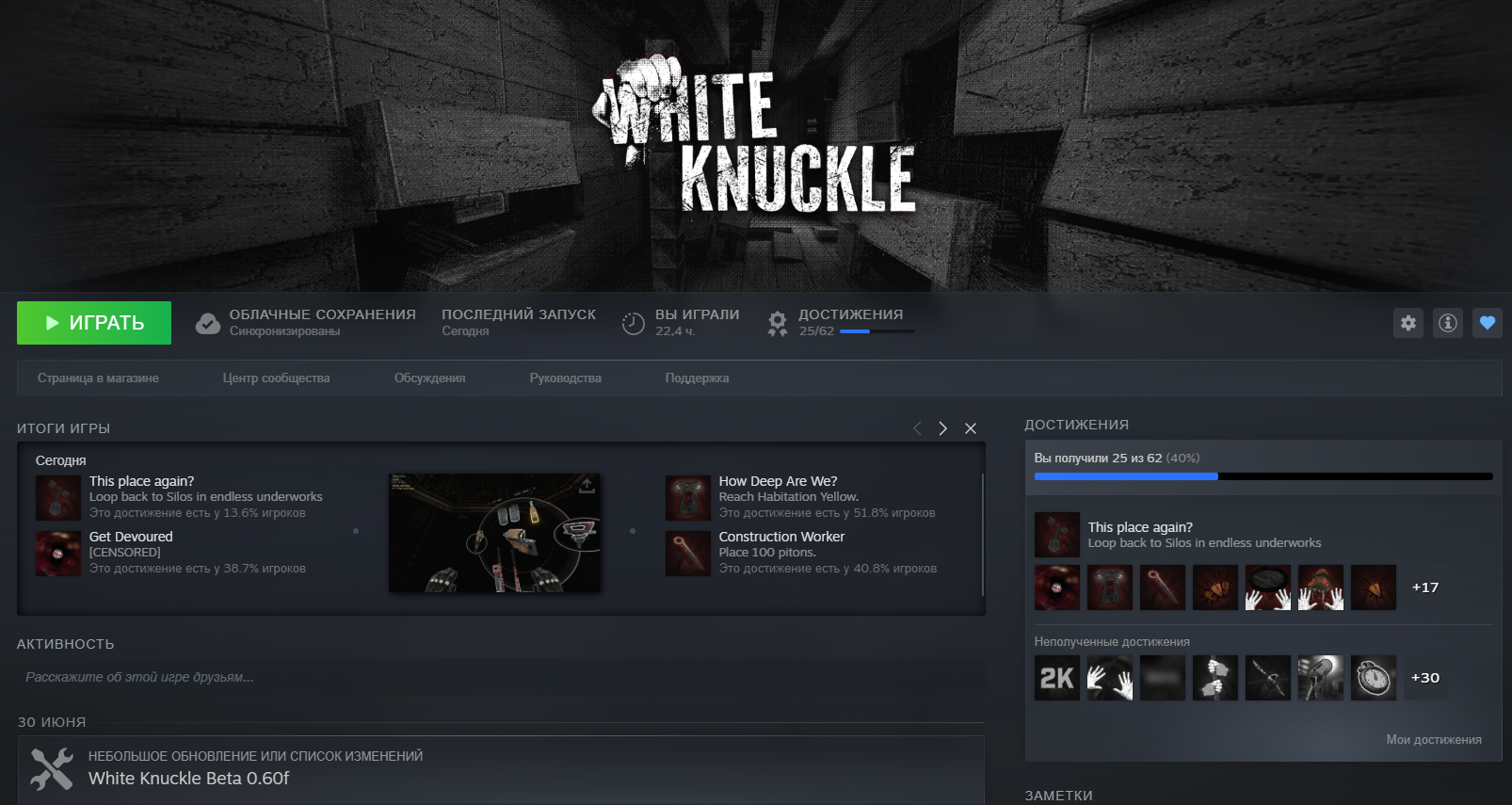The width and height of the screenshot is (1512, 805).
Task: Open the Страница в магазине tab
Action: 98,378
